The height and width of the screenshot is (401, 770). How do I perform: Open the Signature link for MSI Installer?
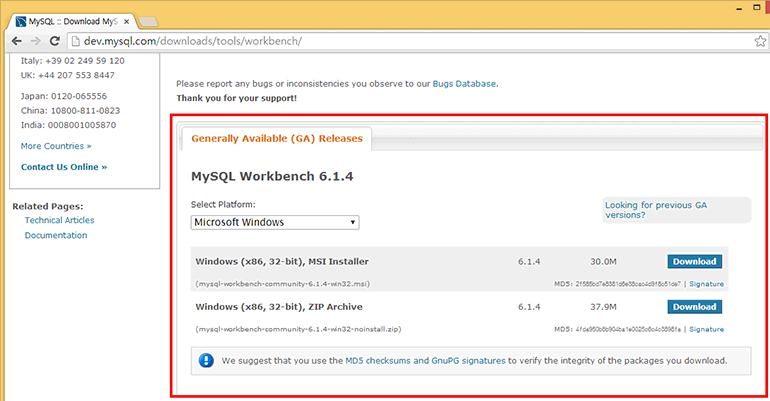[706, 284]
